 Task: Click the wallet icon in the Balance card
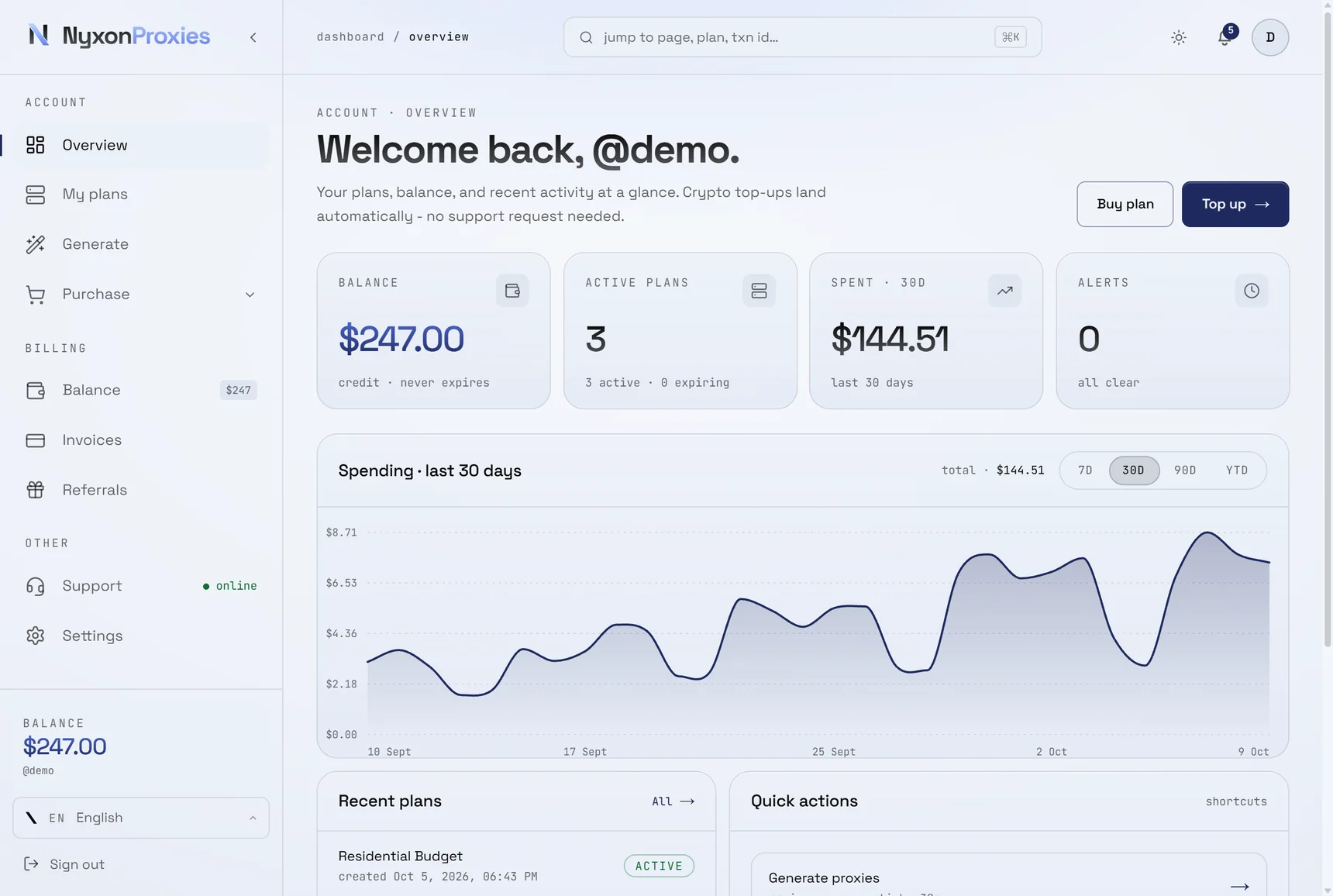[x=512, y=291]
